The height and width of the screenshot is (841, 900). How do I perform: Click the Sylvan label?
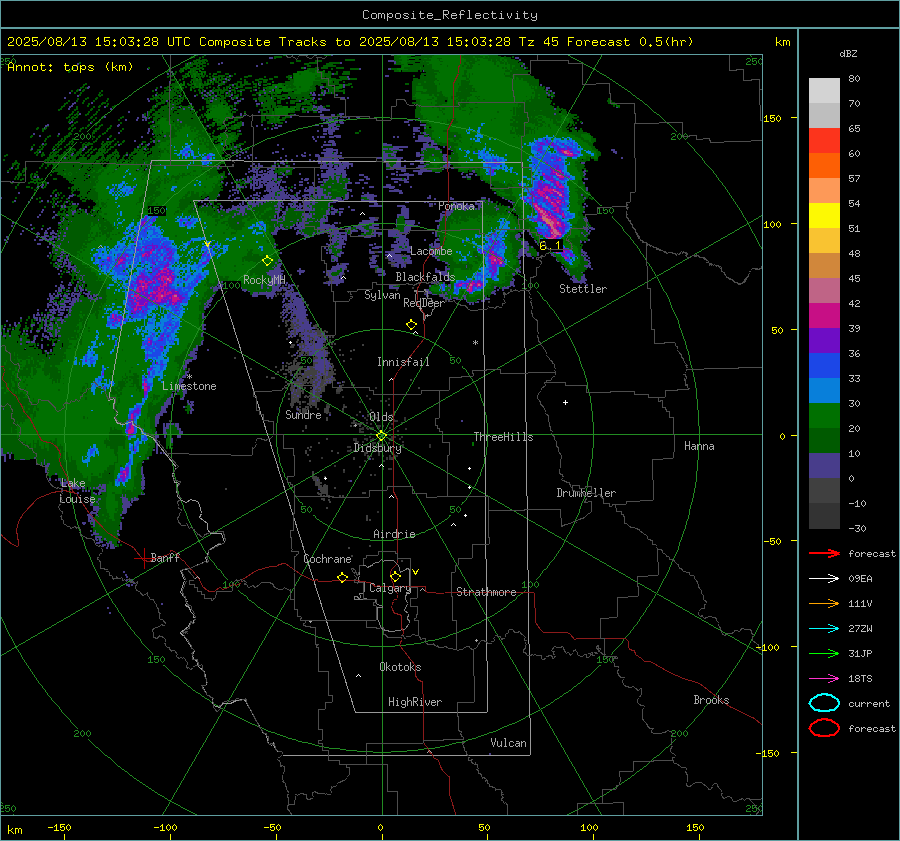382,295
